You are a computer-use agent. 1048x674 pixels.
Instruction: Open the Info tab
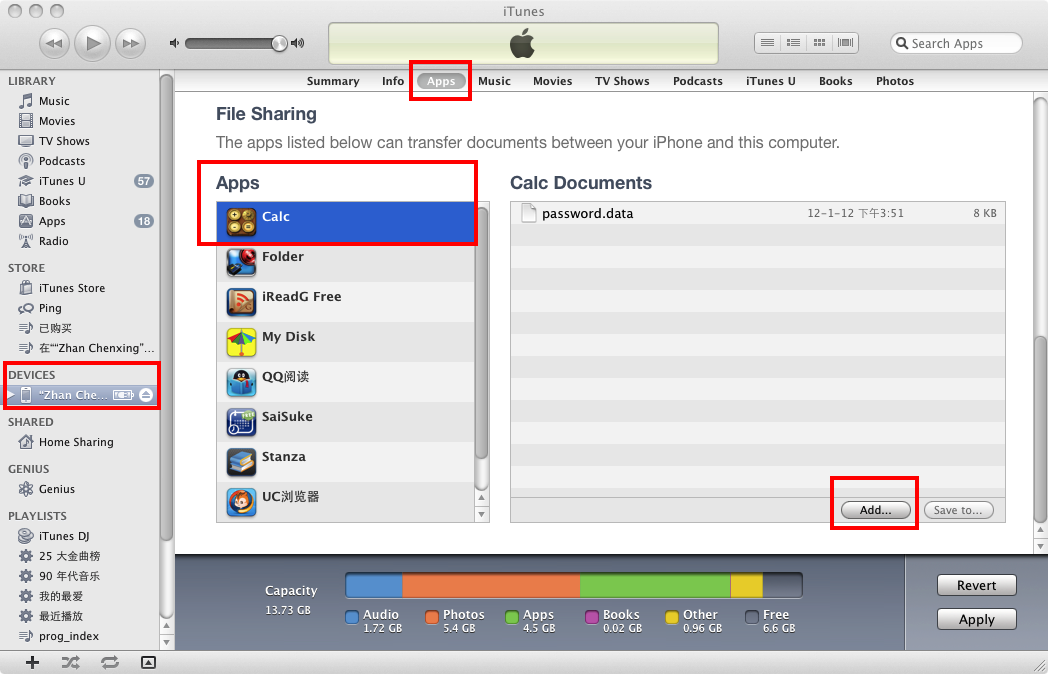tap(393, 81)
